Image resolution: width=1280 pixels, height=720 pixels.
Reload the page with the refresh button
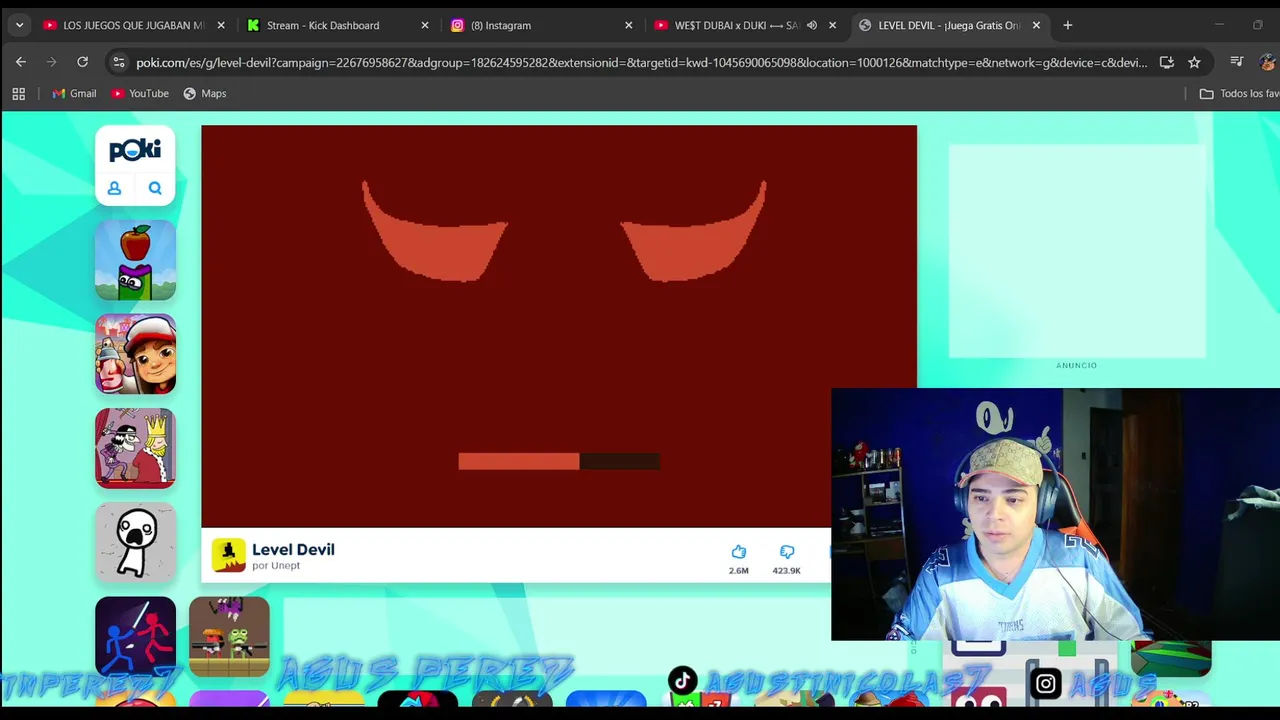pos(83,62)
